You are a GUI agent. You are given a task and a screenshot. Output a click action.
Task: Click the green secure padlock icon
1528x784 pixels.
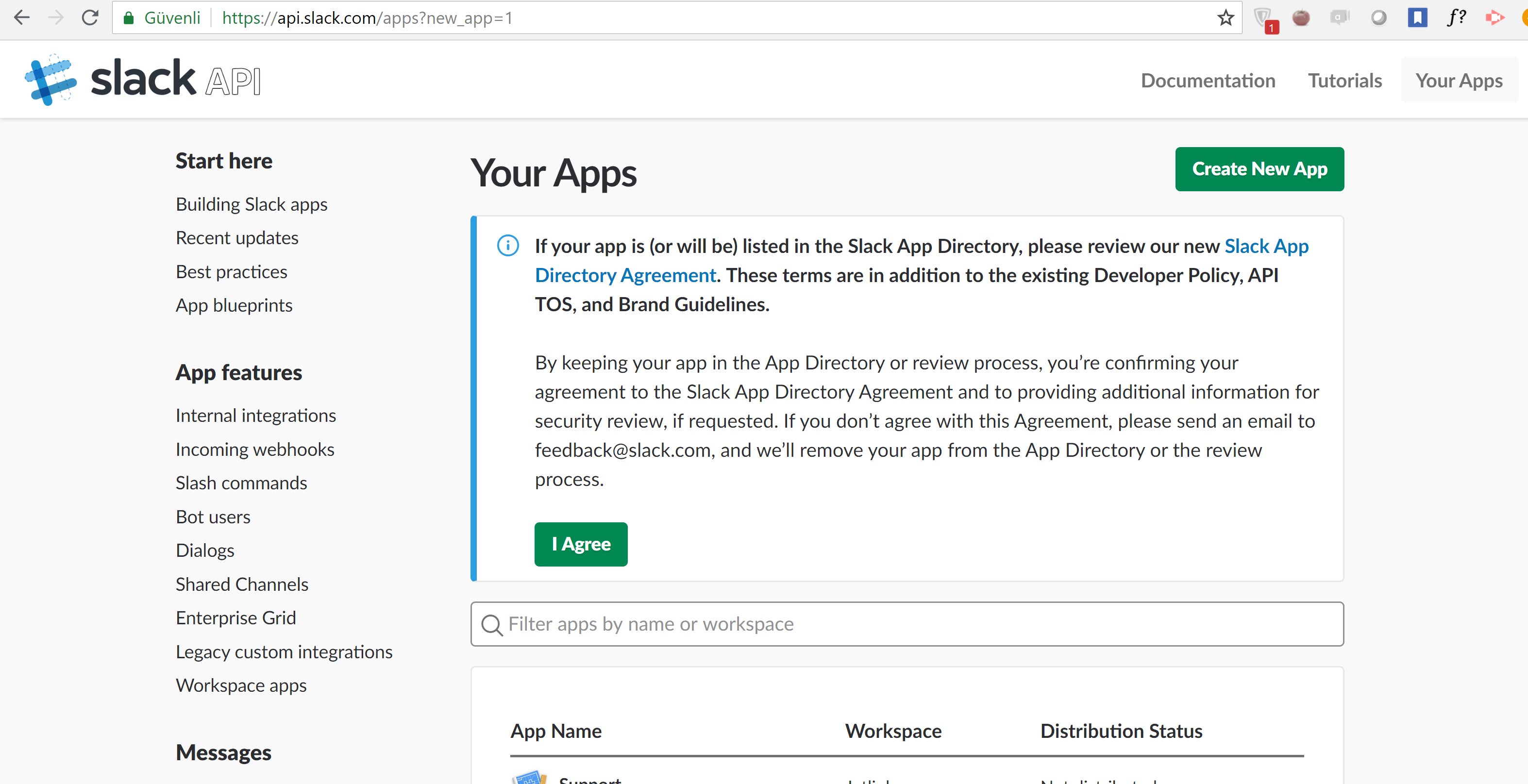pyautogui.click(x=129, y=18)
